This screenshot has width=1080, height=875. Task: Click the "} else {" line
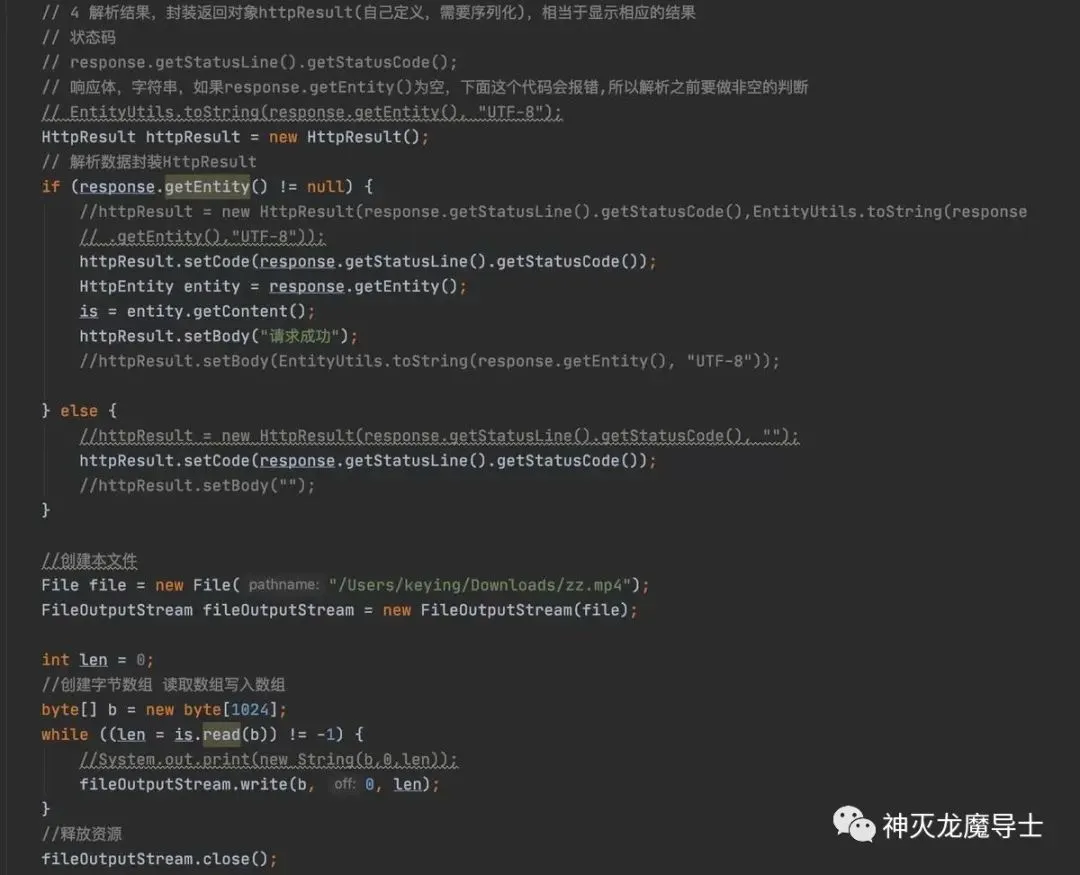(x=79, y=411)
